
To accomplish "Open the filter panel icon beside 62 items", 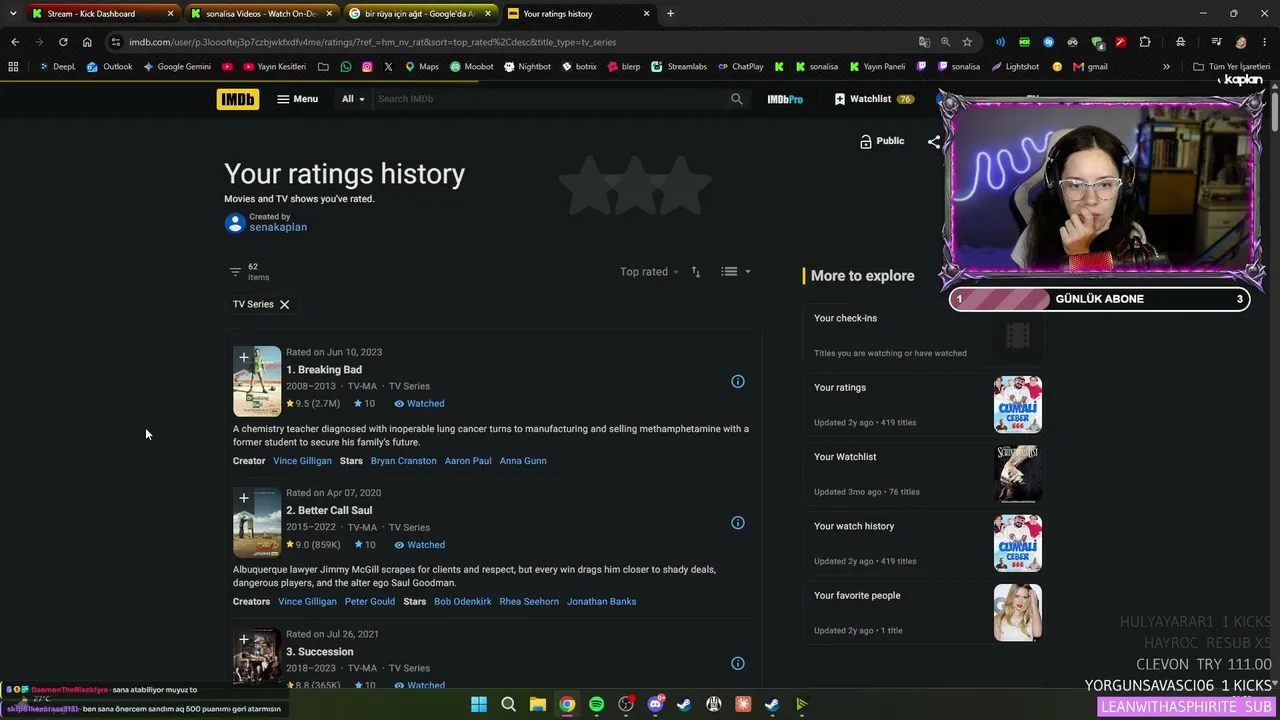I will click(x=235, y=271).
